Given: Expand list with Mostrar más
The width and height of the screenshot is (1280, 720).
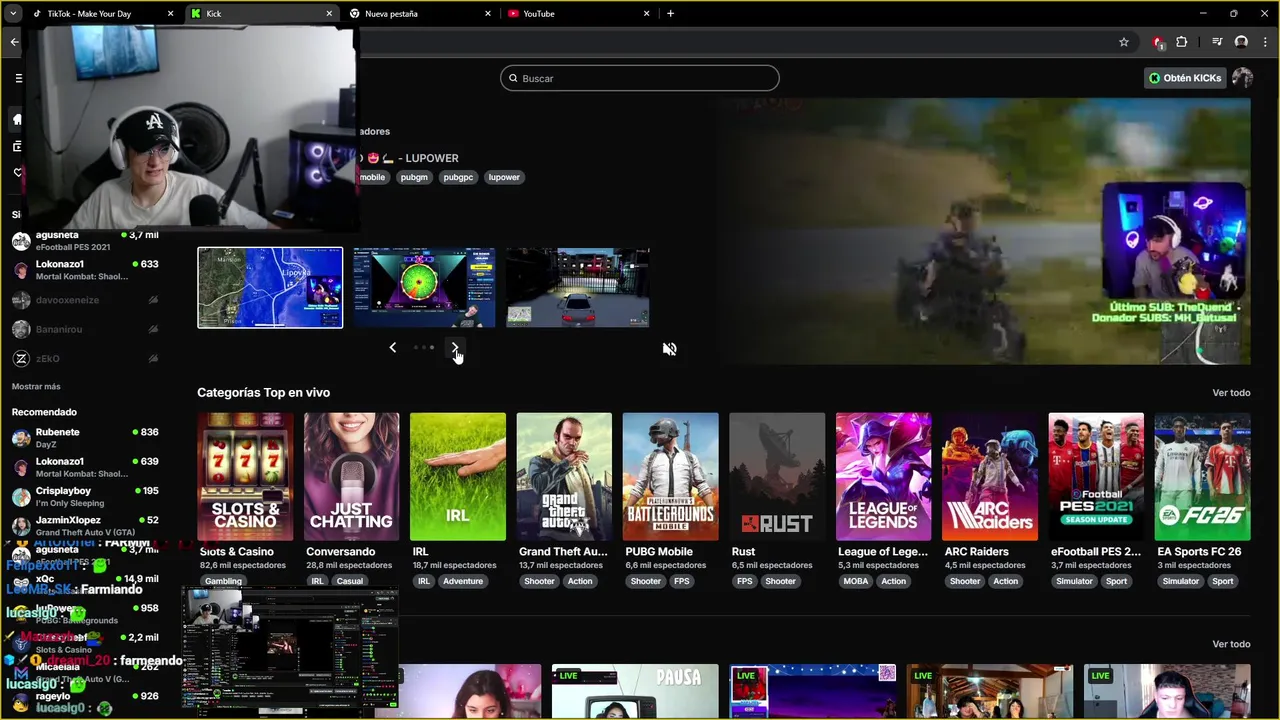Looking at the screenshot, I should (36, 387).
